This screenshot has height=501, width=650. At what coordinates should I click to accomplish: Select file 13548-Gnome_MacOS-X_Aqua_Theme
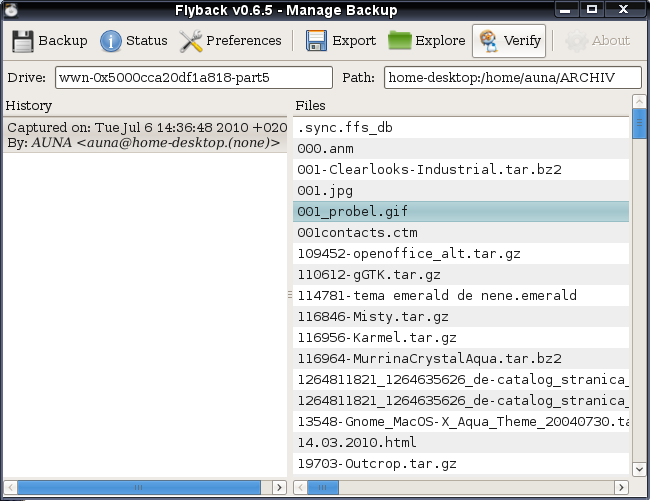pyautogui.click(x=461, y=421)
